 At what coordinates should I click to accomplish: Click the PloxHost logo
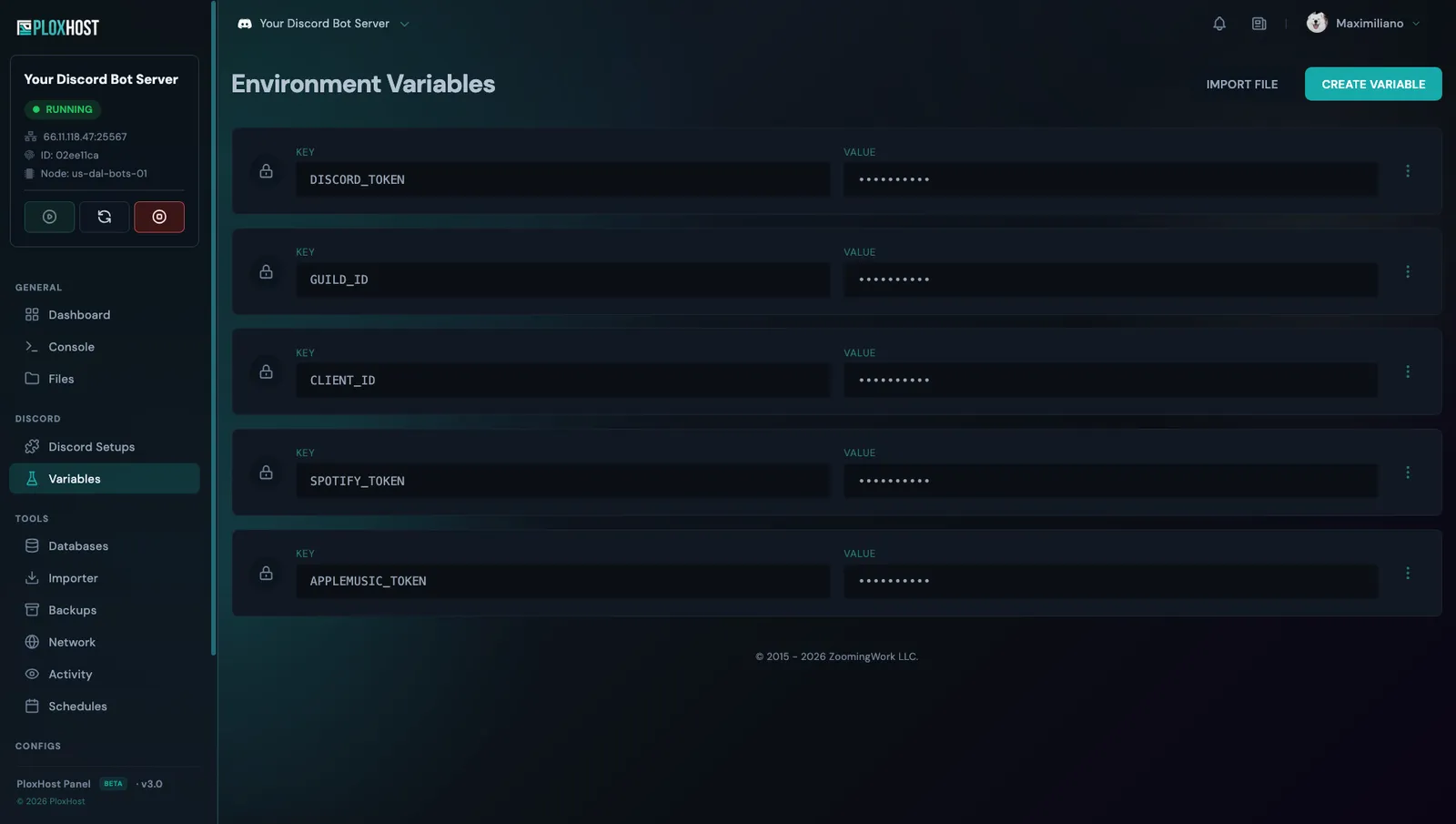pos(57,27)
